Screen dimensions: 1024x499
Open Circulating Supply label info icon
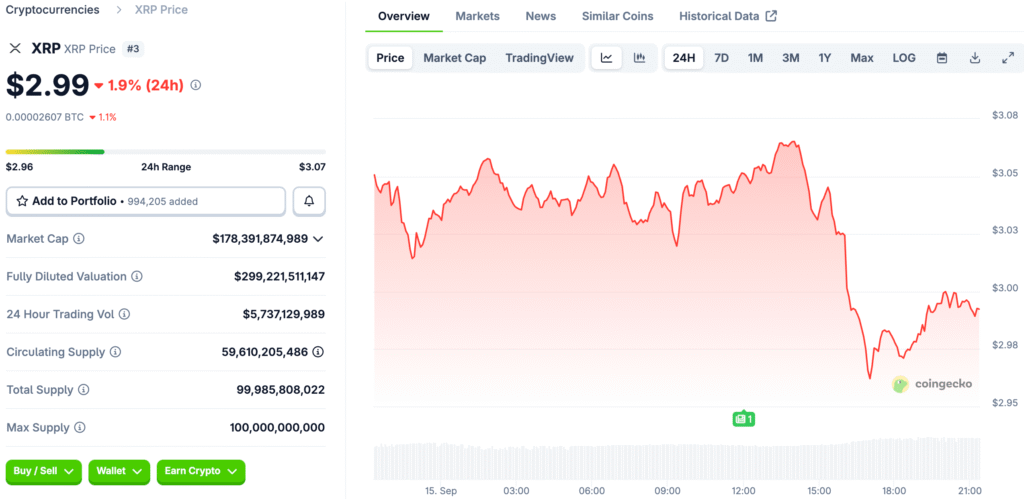point(115,352)
